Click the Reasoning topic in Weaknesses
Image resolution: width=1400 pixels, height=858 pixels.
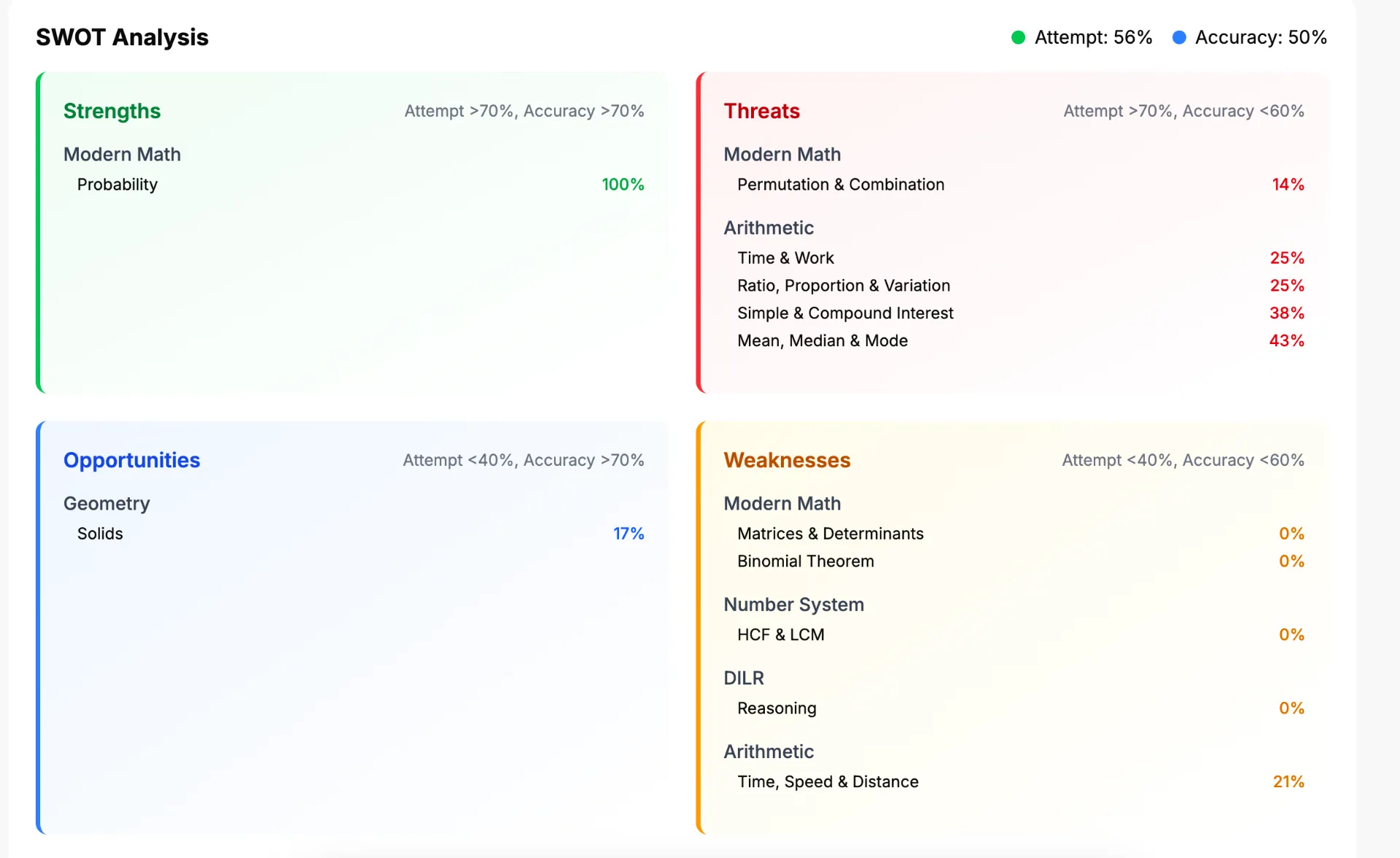[777, 709]
